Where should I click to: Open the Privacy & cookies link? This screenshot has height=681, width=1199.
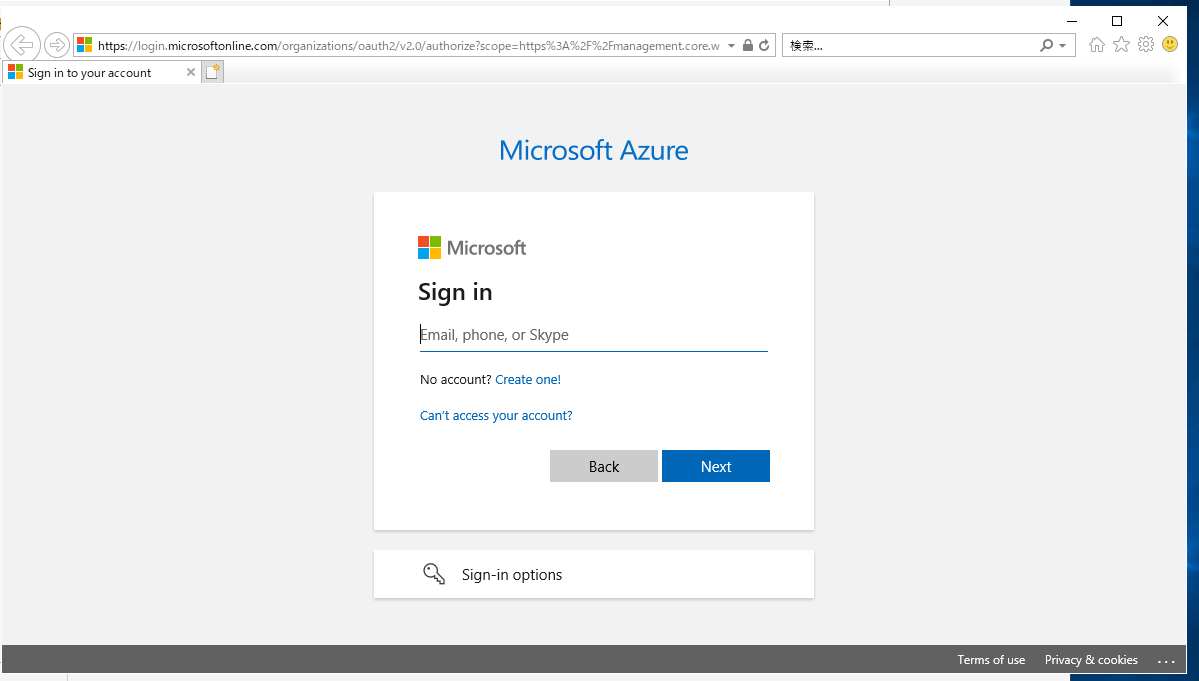1091,660
